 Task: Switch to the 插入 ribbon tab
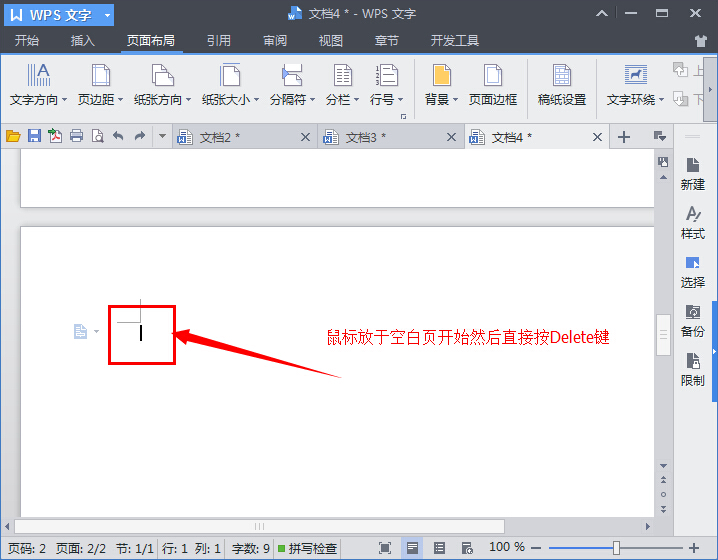coord(83,41)
